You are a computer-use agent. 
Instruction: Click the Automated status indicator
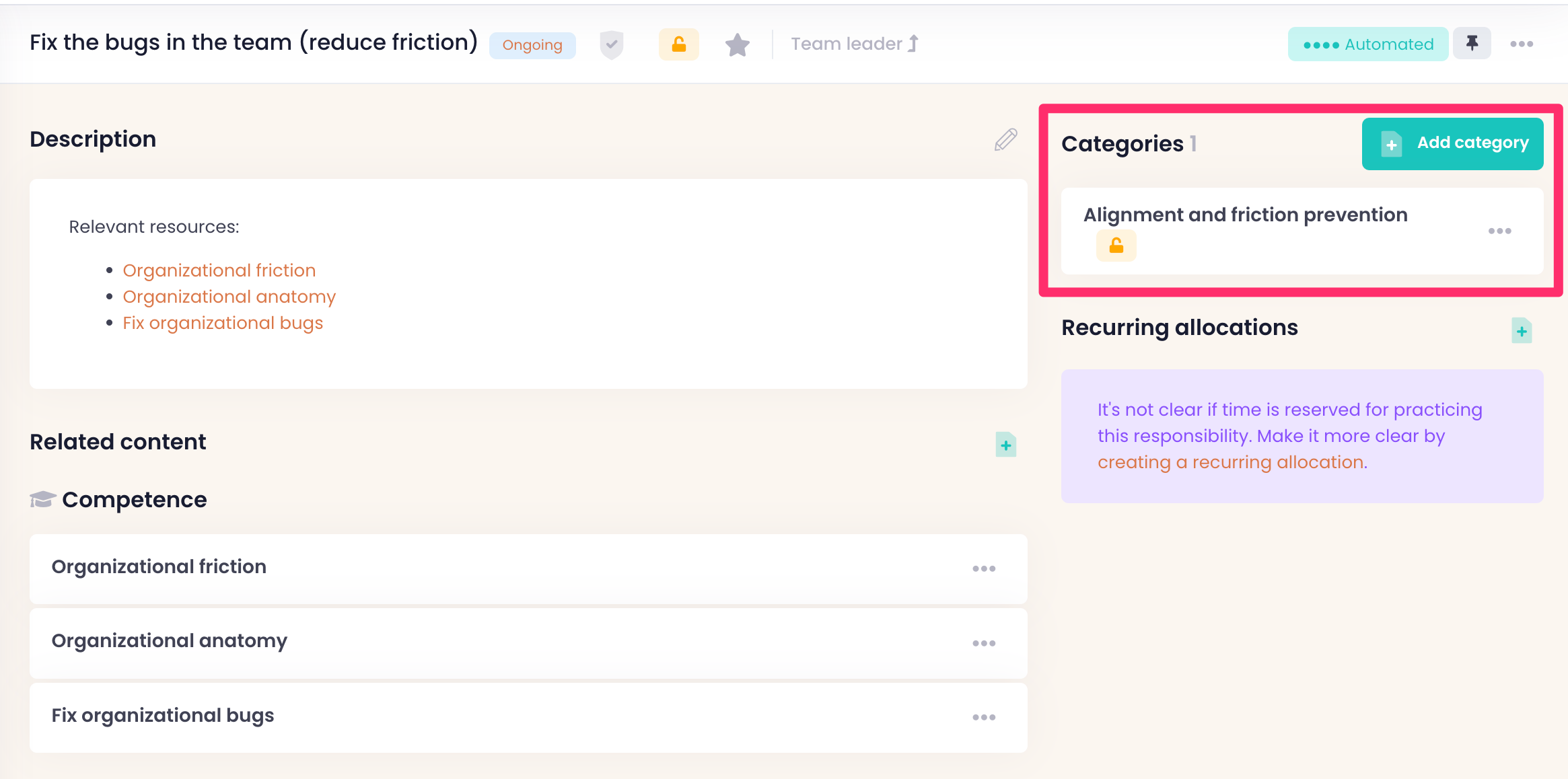(x=1367, y=44)
